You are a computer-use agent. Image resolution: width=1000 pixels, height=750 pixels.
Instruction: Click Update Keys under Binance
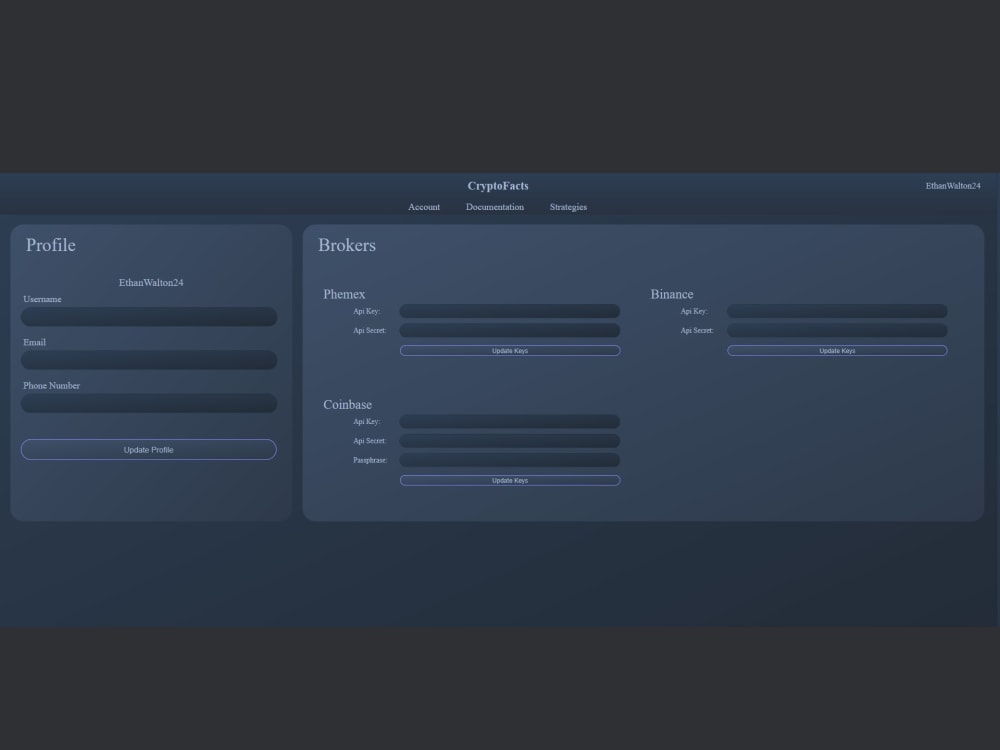836,351
